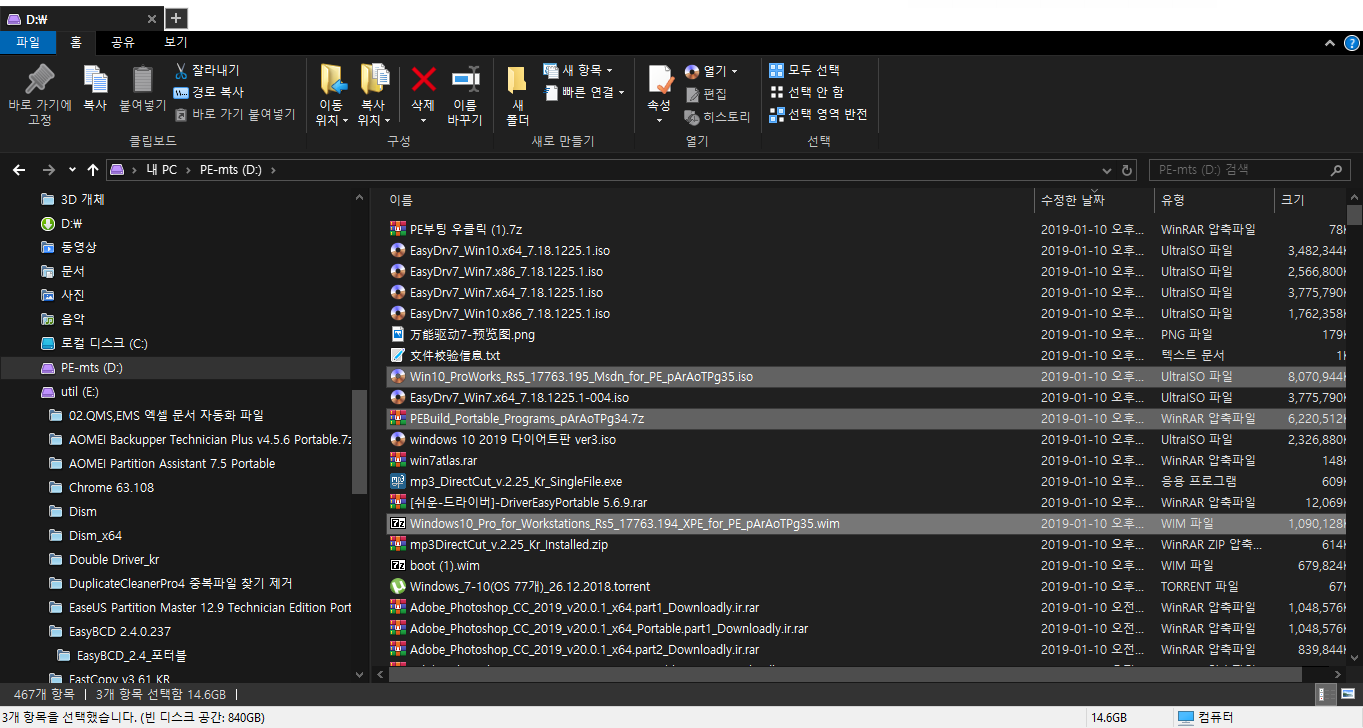The image size is (1363, 728).
Task: Open the Open (열기) dropdown in ribbon
Action: tap(711, 71)
